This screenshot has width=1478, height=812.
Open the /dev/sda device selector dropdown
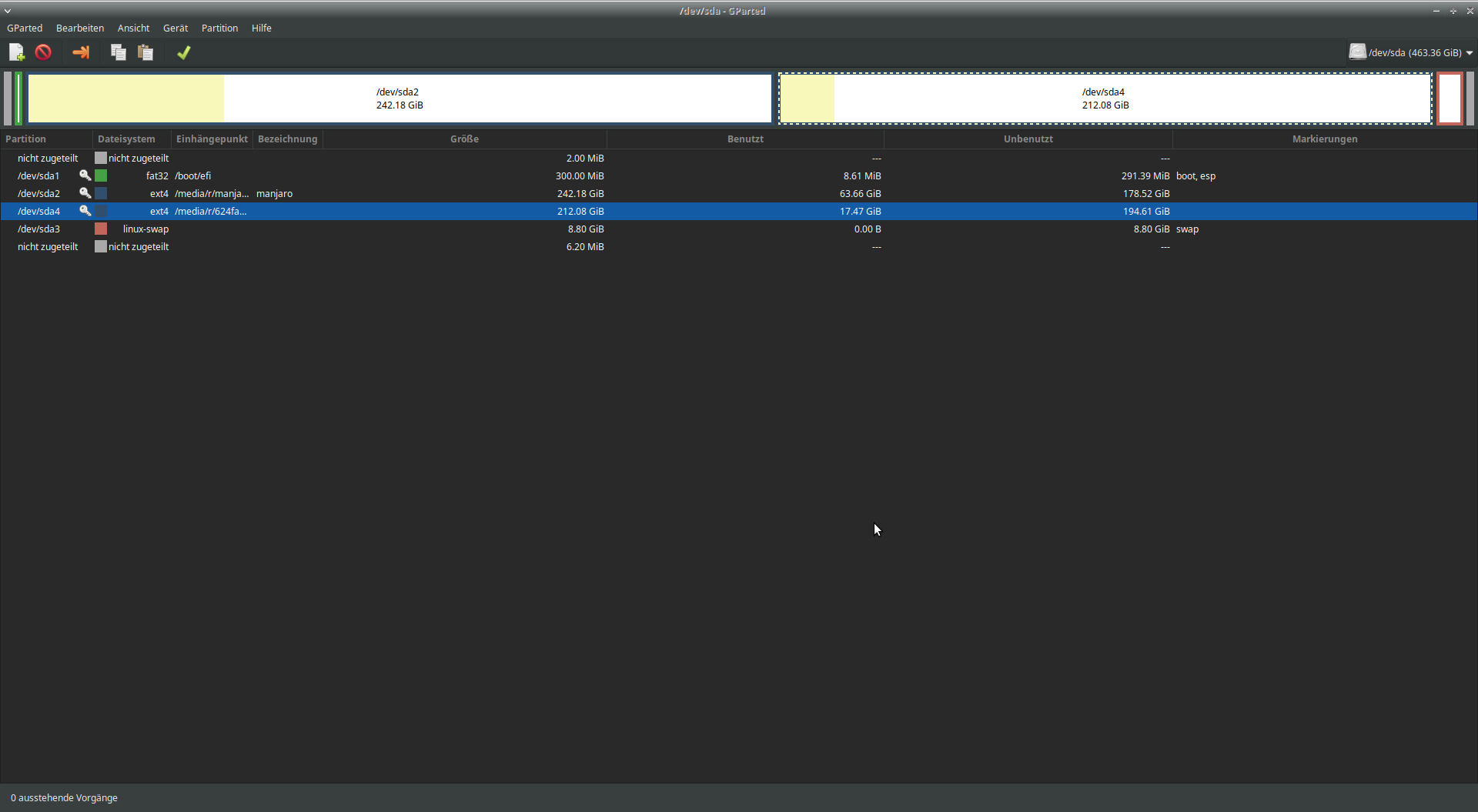(1410, 52)
